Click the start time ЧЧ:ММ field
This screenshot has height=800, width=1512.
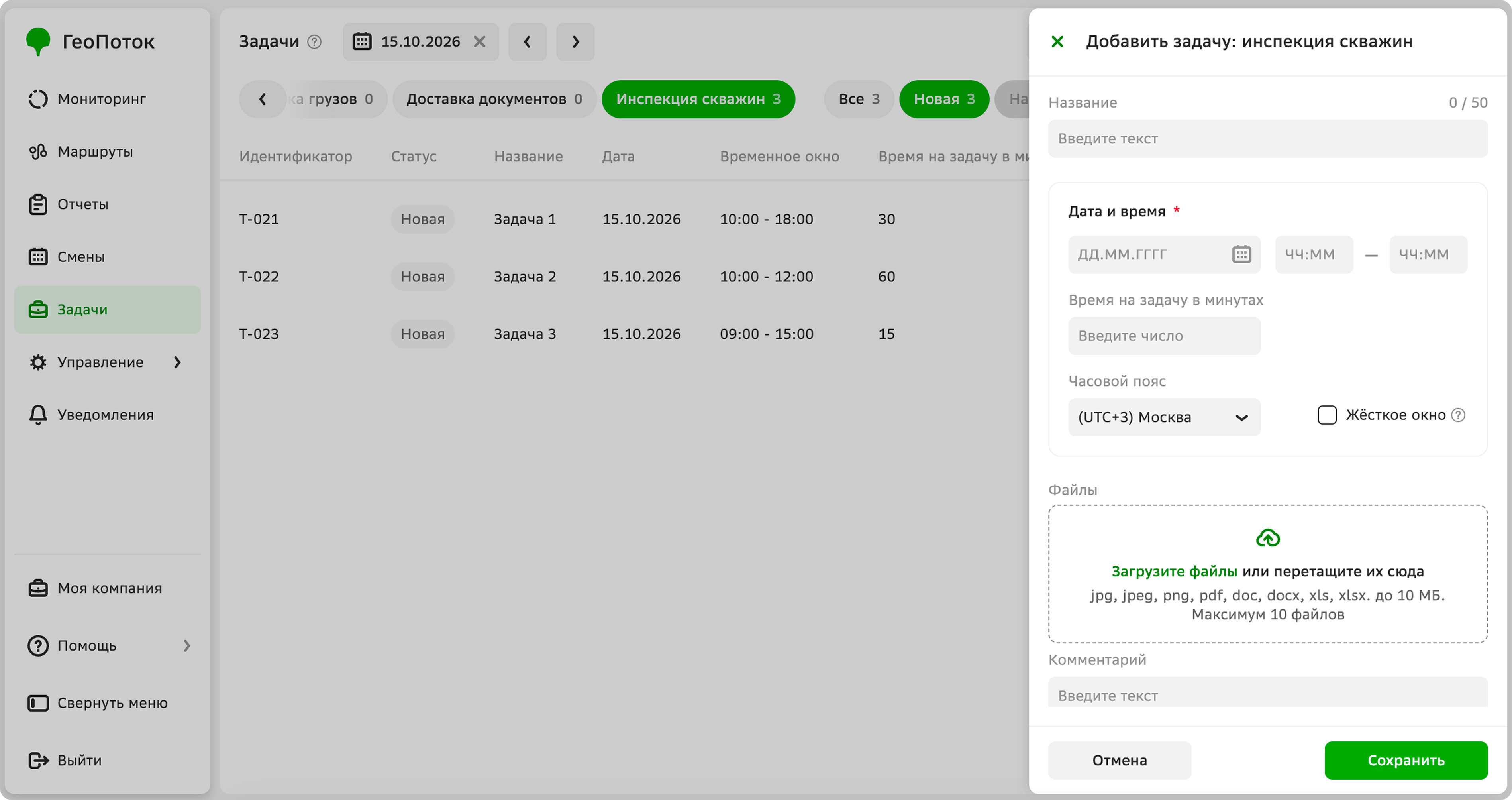click(x=1314, y=254)
